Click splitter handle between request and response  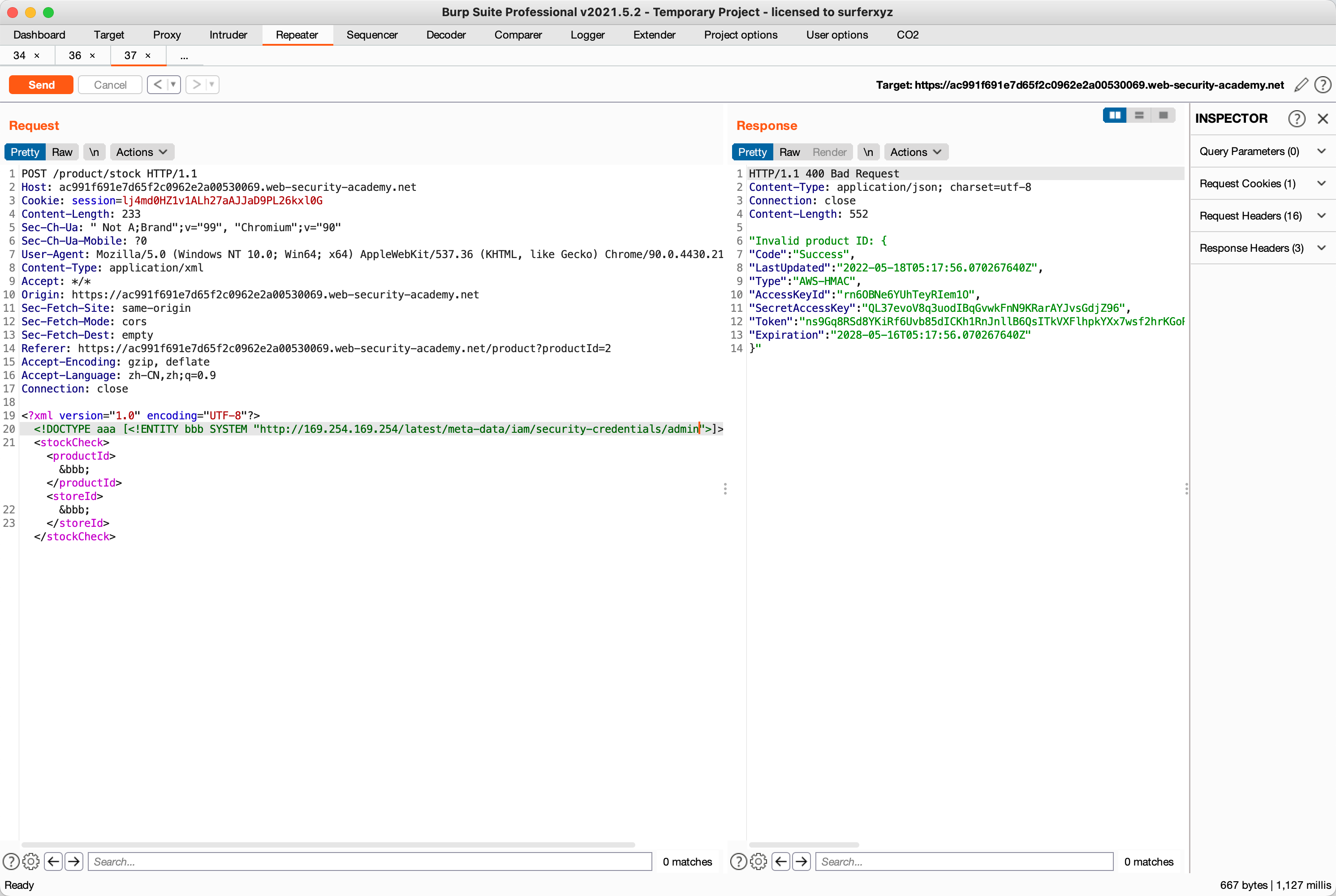pos(725,489)
